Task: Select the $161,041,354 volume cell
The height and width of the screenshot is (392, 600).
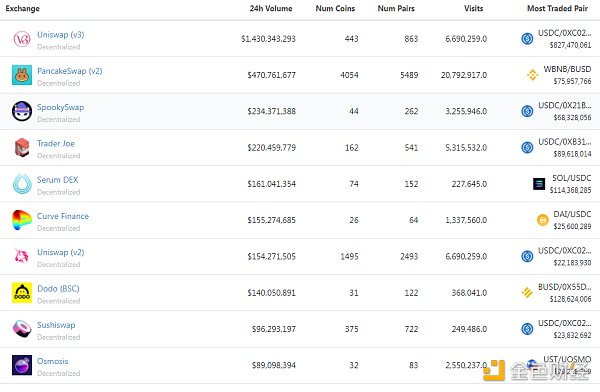Action: point(271,184)
